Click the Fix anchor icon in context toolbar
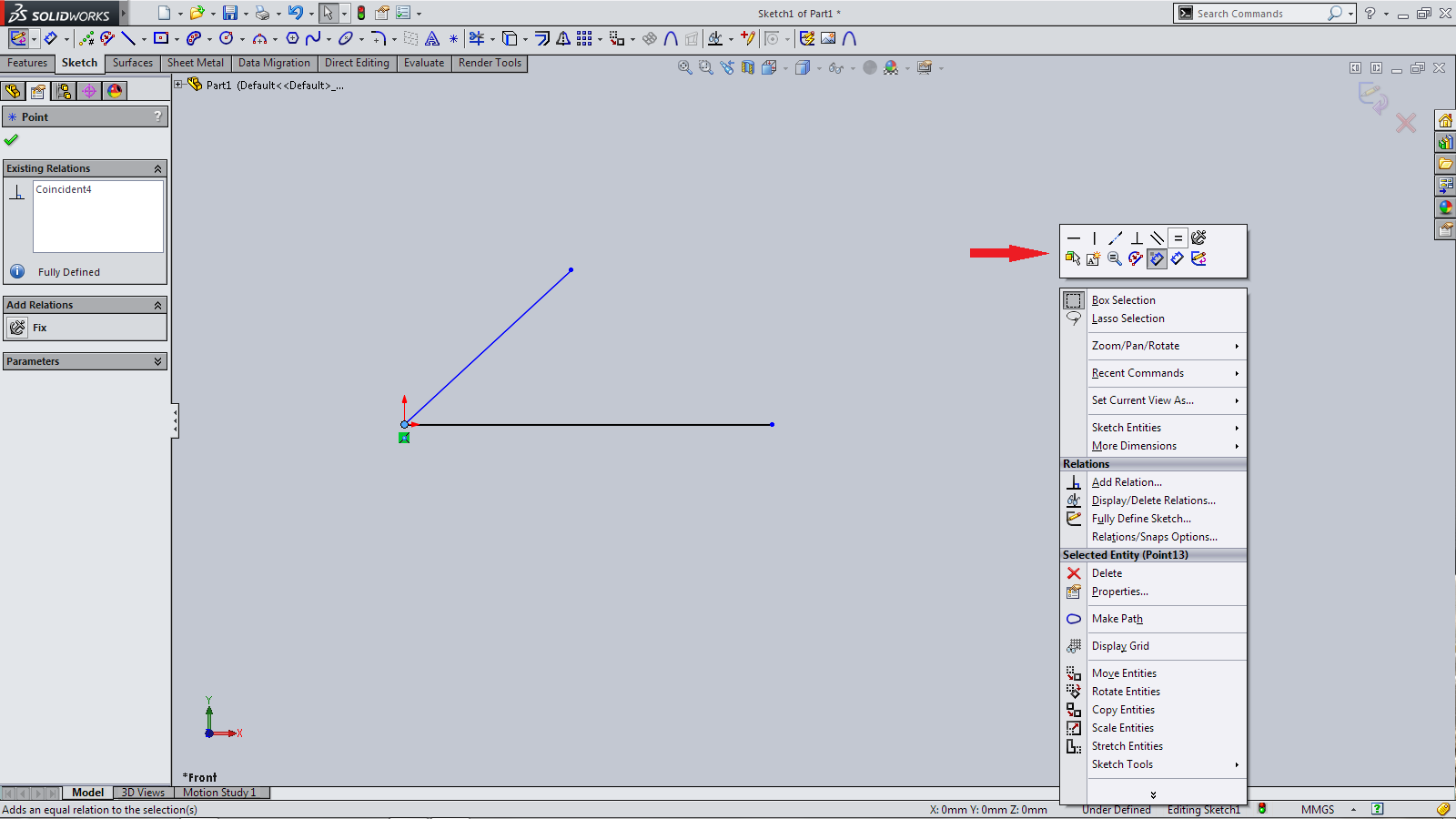1456x819 pixels. 1198,238
